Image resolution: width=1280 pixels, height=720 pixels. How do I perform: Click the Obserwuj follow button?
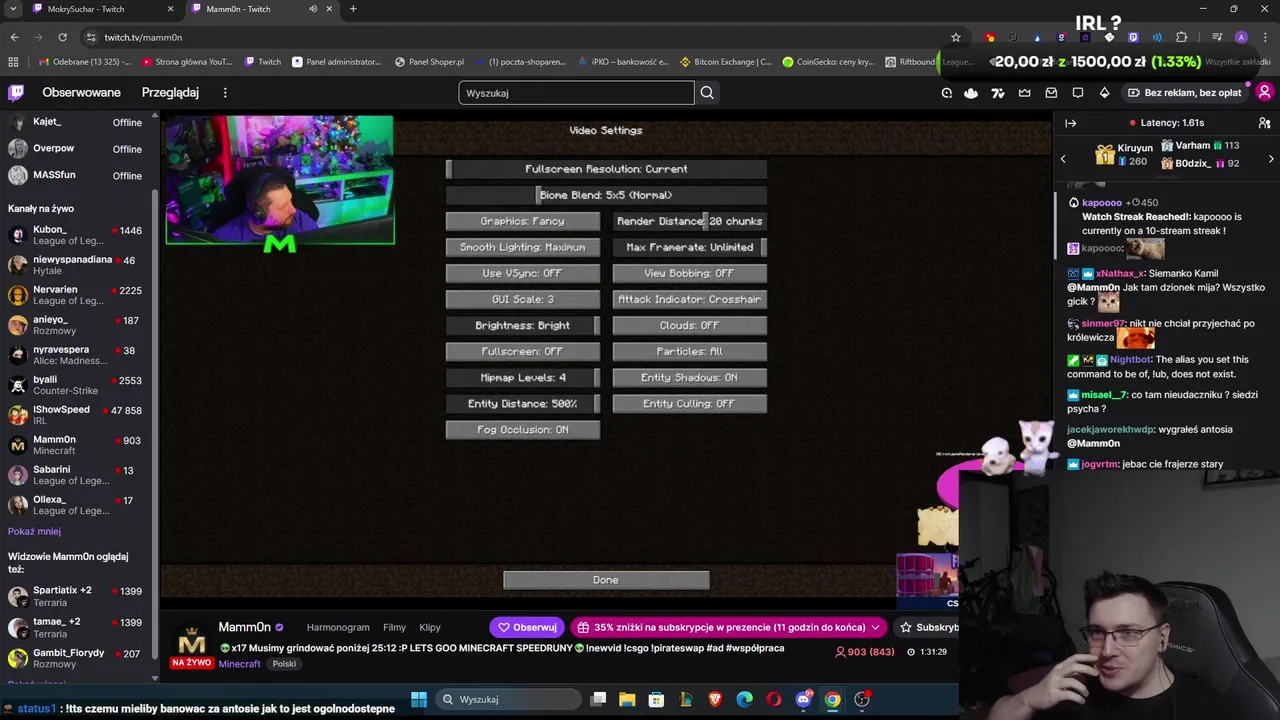point(527,627)
